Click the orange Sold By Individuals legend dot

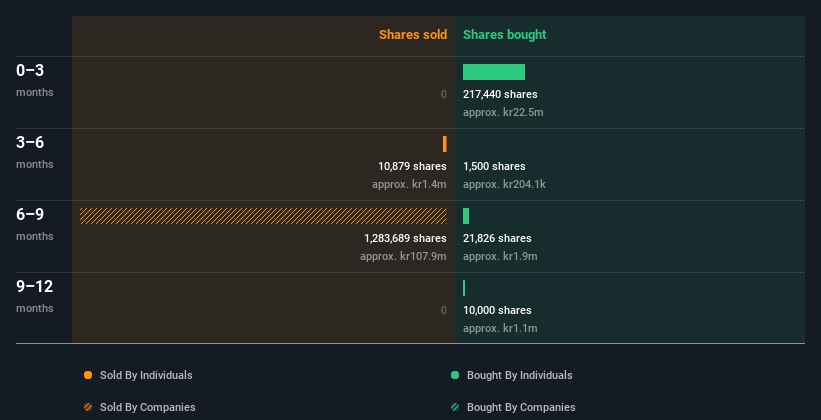[x=88, y=375]
